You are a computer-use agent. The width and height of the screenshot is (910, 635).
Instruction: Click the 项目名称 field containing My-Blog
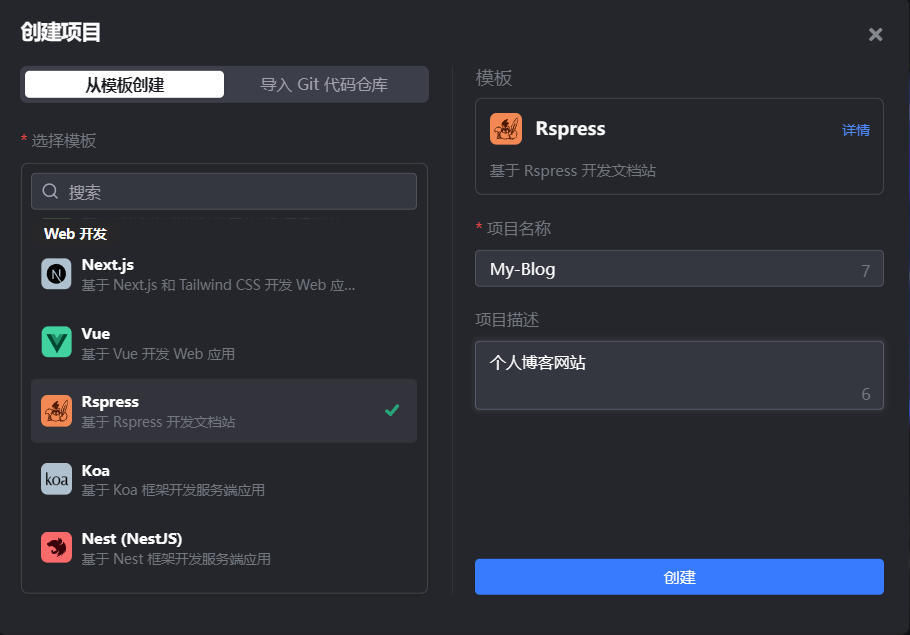679,269
